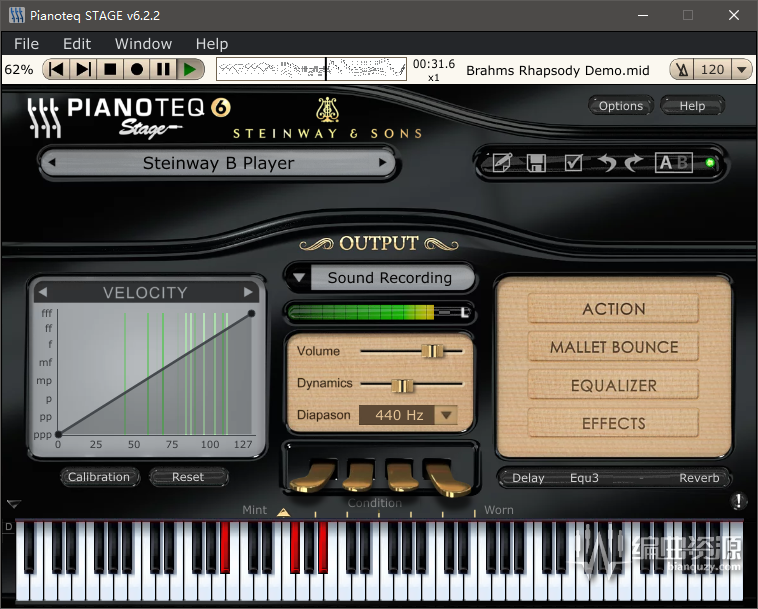
Task: Click the D label beside the keyboard
Action: coord(8,526)
